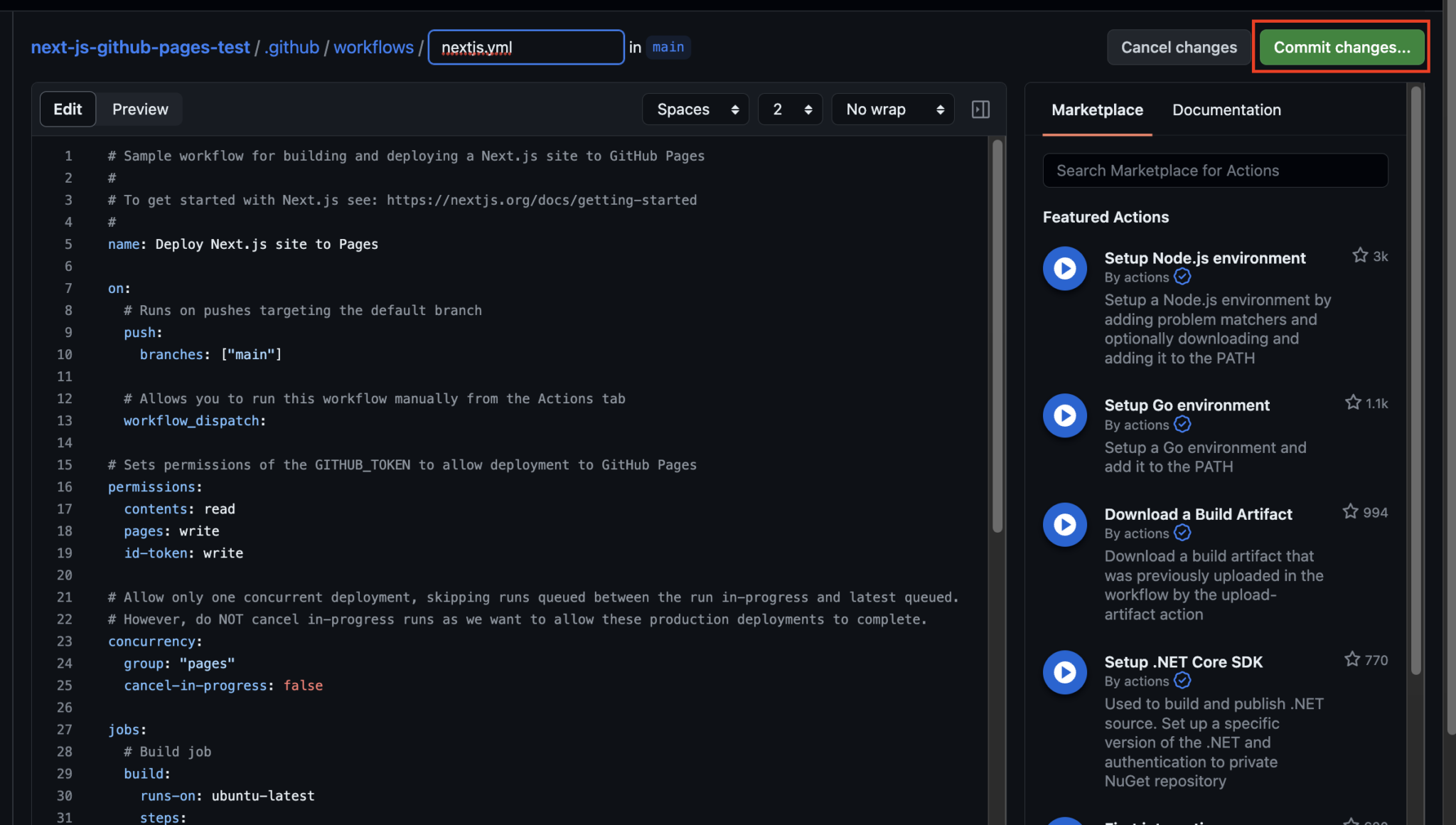Click the Download a Build Artifact action icon

coord(1064,525)
